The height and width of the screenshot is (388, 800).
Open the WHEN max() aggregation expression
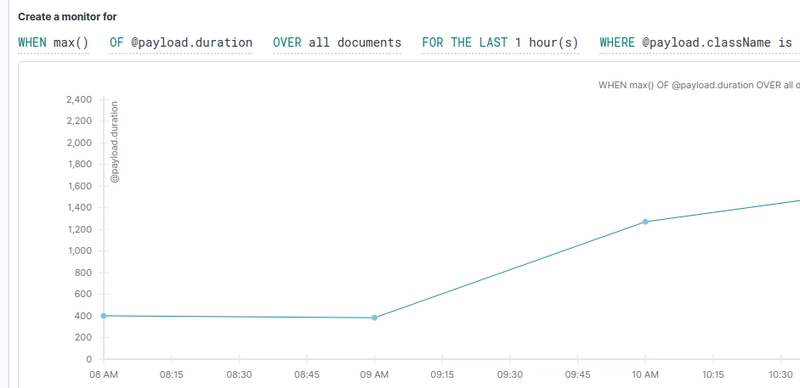pyautogui.click(x=53, y=42)
